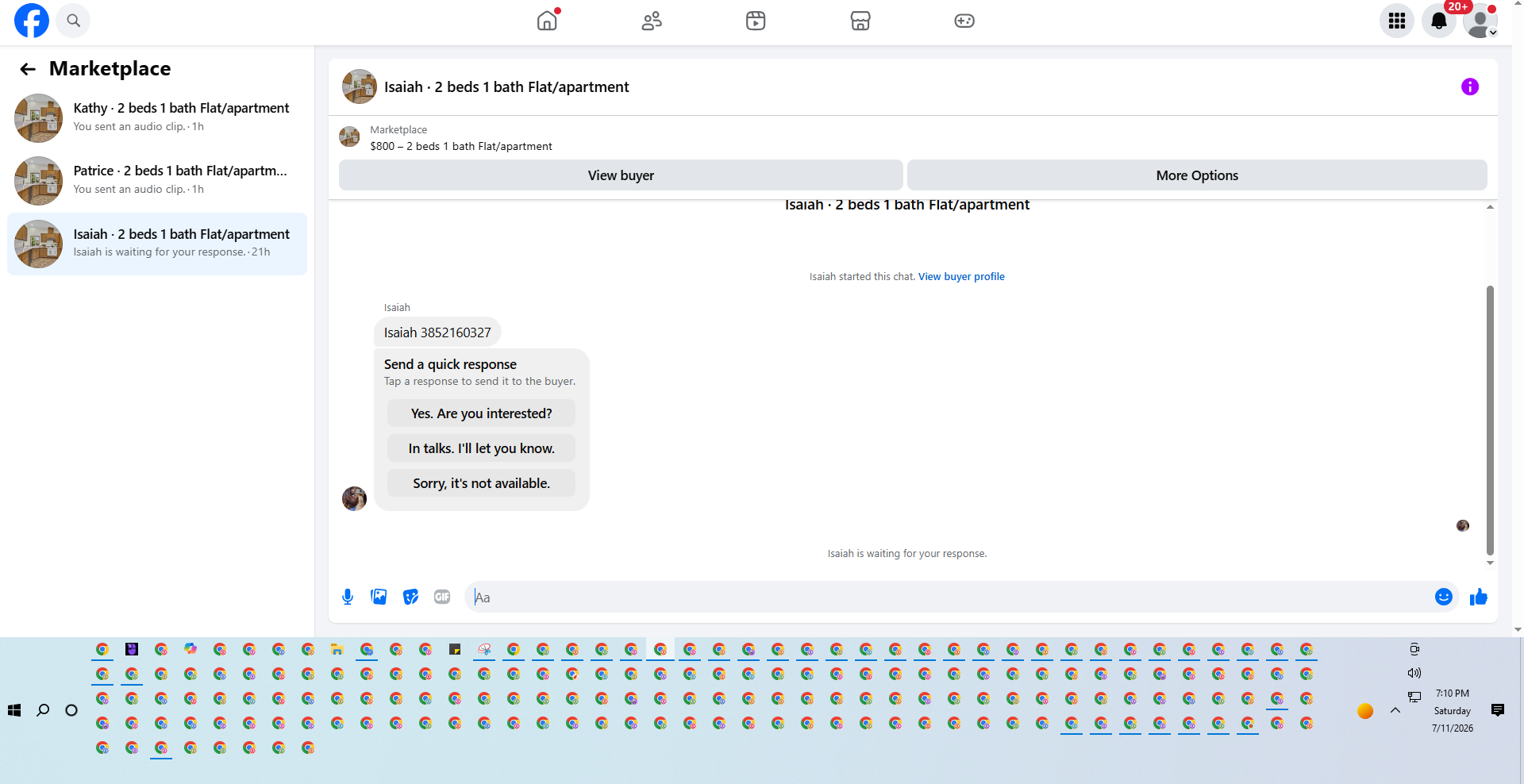The height and width of the screenshot is (784, 1524).
Task: Open the Friends page icon
Action: tap(652, 21)
